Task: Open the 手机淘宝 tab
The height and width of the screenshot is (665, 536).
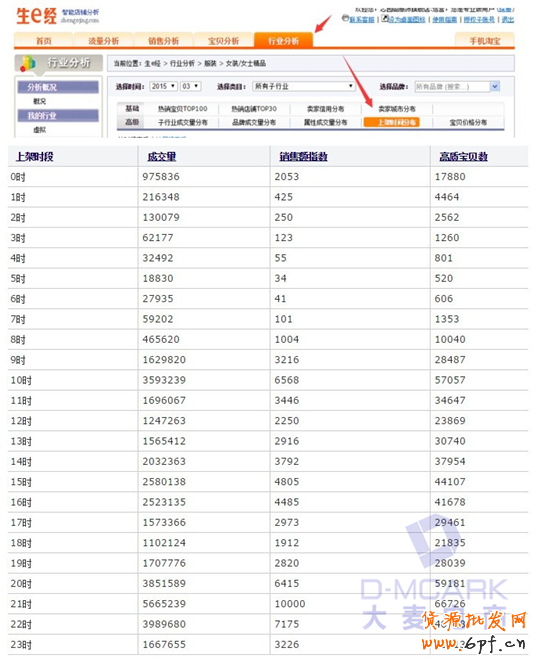Action: (485, 41)
